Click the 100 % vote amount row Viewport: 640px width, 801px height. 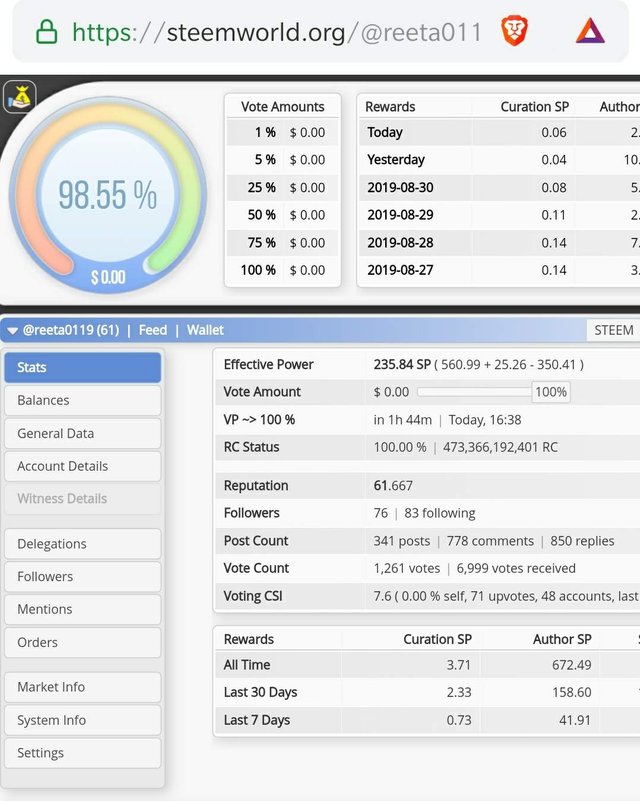[x=282, y=270]
